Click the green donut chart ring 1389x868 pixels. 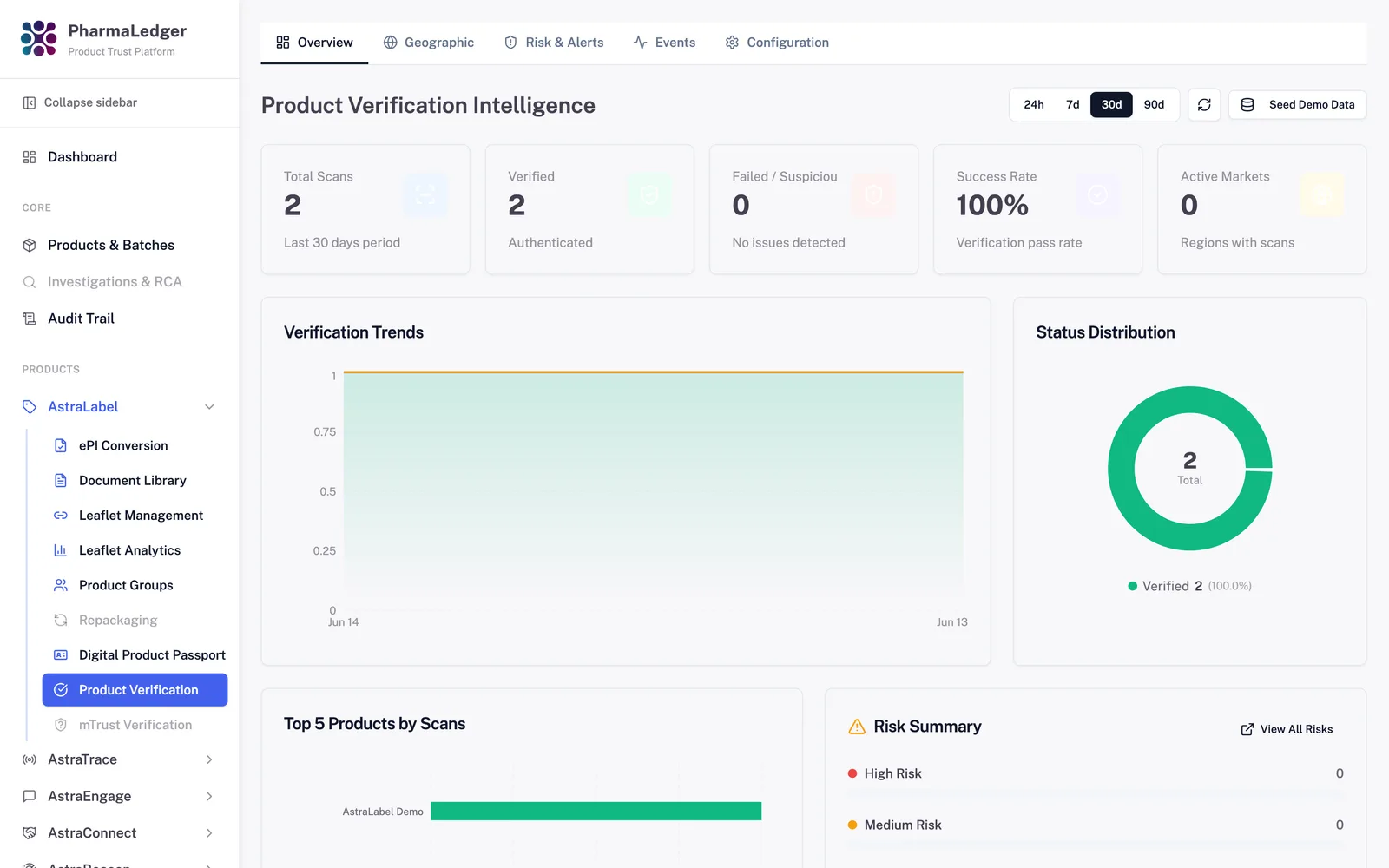[x=1122, y=469]
